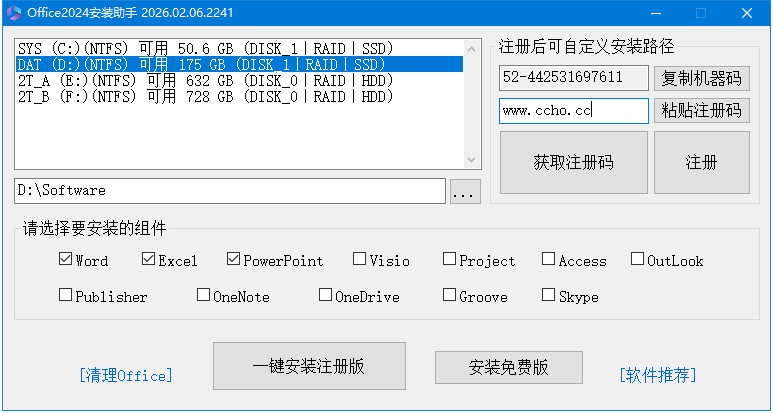
Task: Disable the PowerPoint component
Action: pyautogui.click(x=234, y=260)
